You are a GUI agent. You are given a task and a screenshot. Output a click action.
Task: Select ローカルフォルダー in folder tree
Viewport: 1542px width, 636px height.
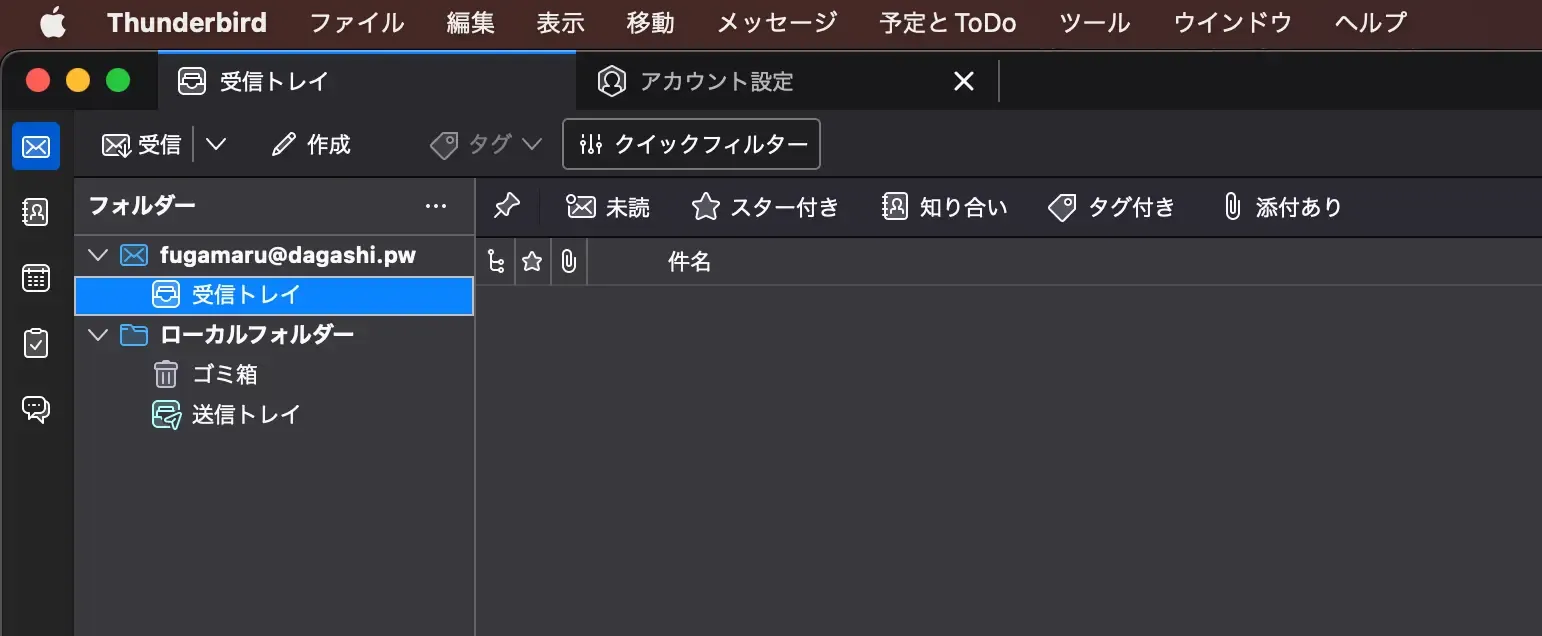point(274,334)
